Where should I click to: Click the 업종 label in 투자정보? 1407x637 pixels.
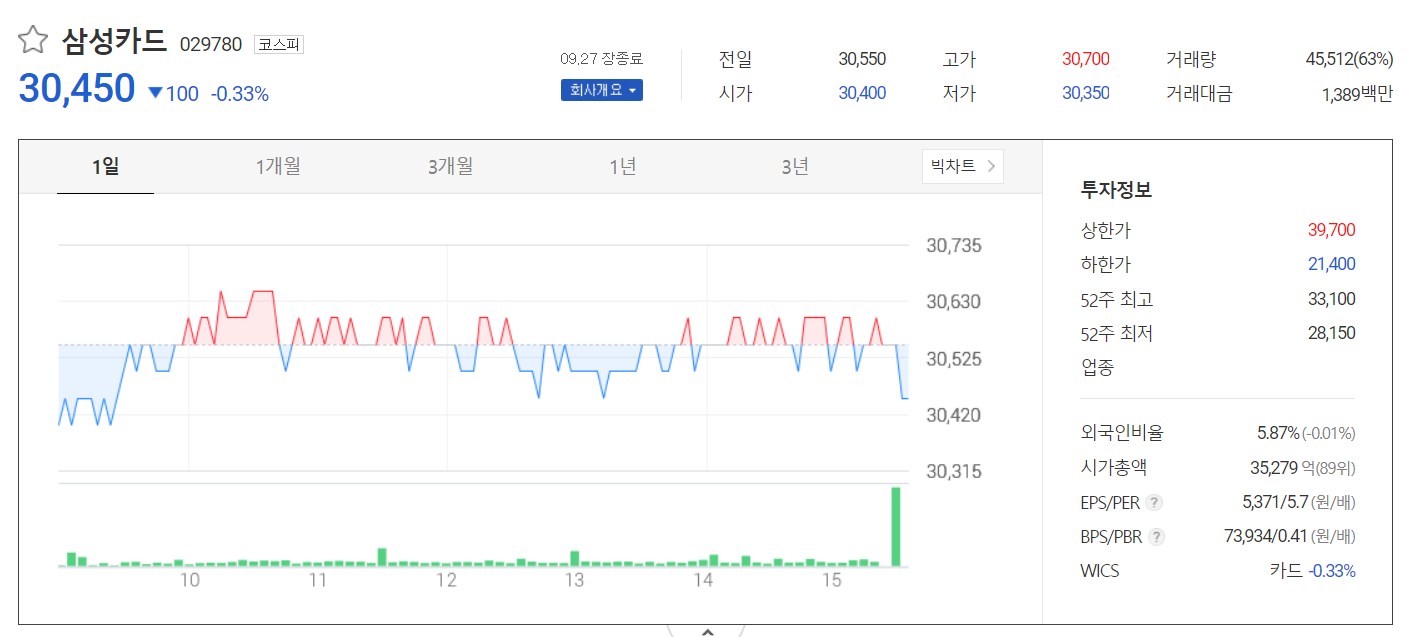pos(1097,367)
